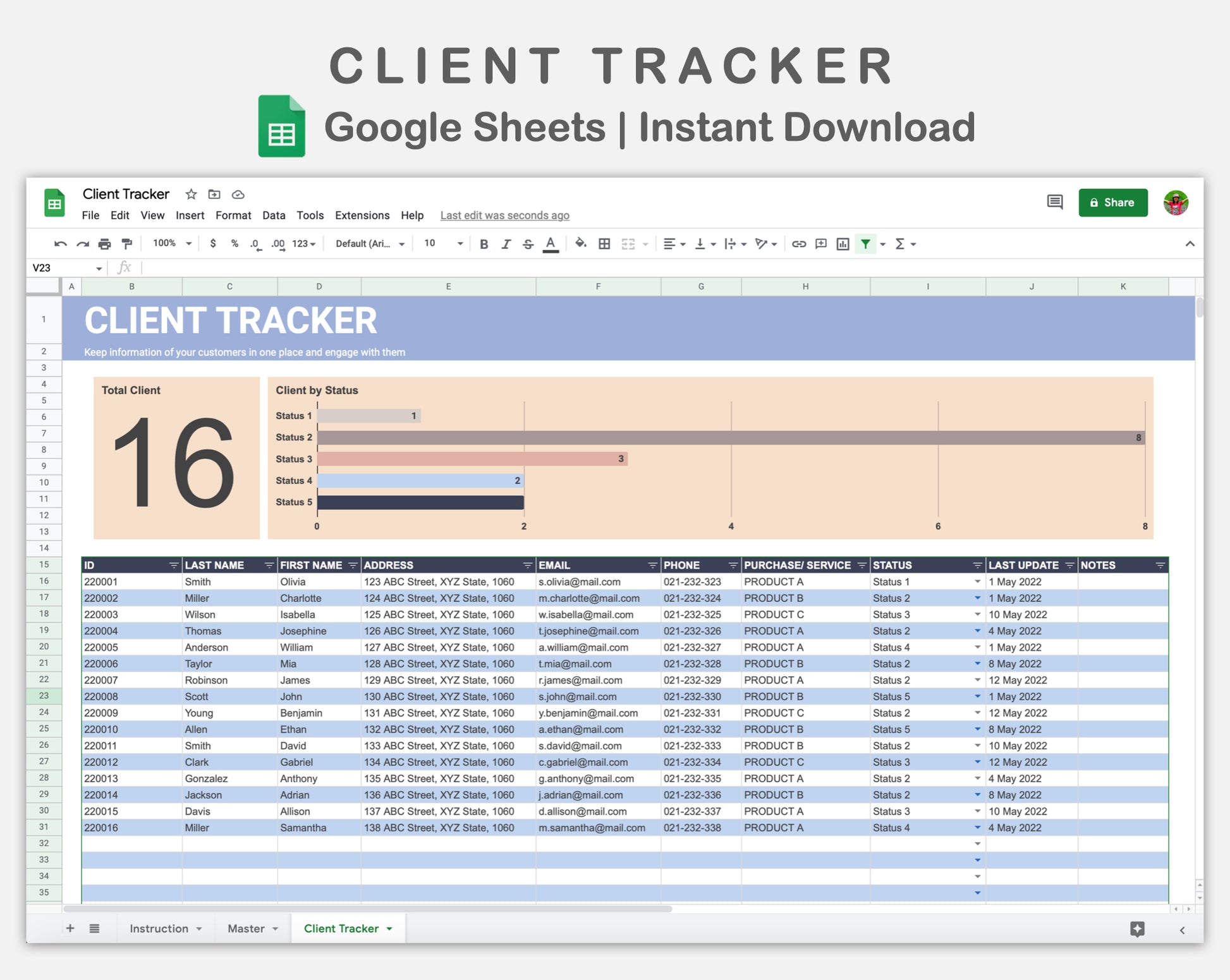Screen dimensions: 1230x980
Task: Star the Client Tracker document
Action: 191,194
